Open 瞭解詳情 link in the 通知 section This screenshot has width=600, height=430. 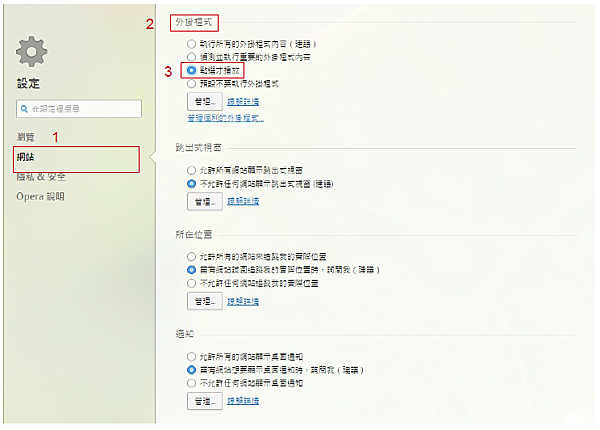tap(243, 401)
